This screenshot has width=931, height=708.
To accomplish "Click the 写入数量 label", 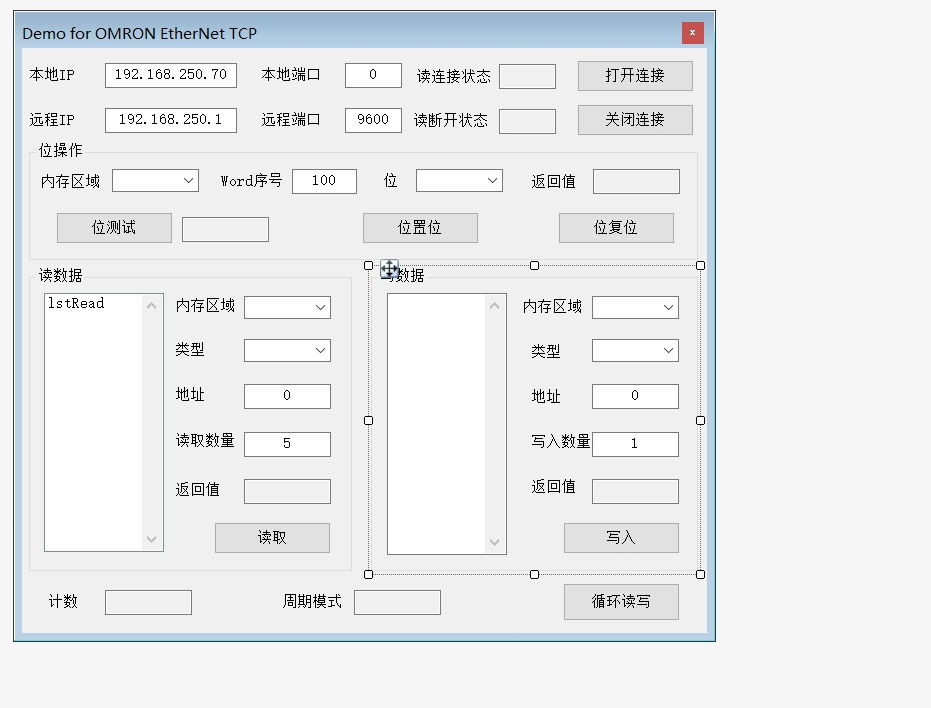I will (561, 441).
